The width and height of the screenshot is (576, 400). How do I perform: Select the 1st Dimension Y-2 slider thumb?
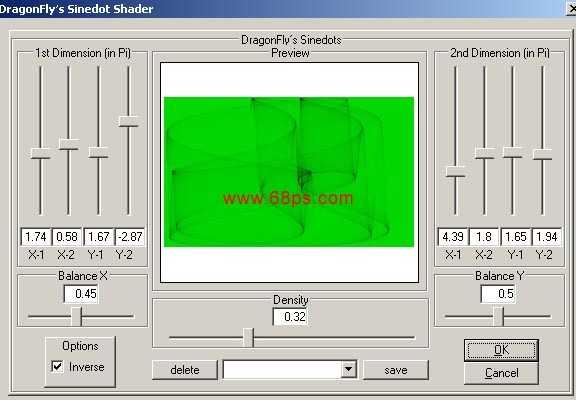coord(129,121)
